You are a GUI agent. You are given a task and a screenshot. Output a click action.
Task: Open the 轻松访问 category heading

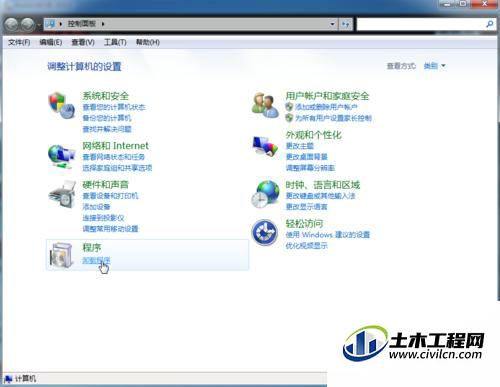[304, 223]
